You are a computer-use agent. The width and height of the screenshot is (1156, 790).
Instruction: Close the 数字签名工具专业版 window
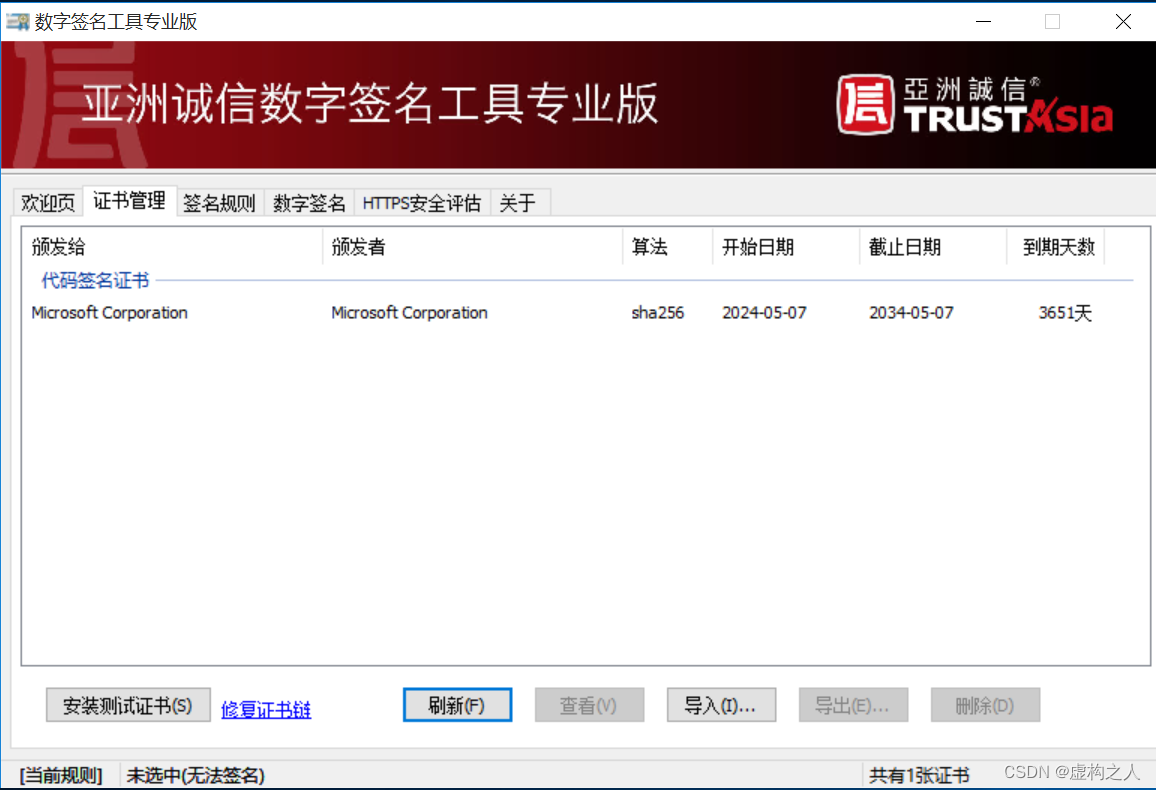1123,21
